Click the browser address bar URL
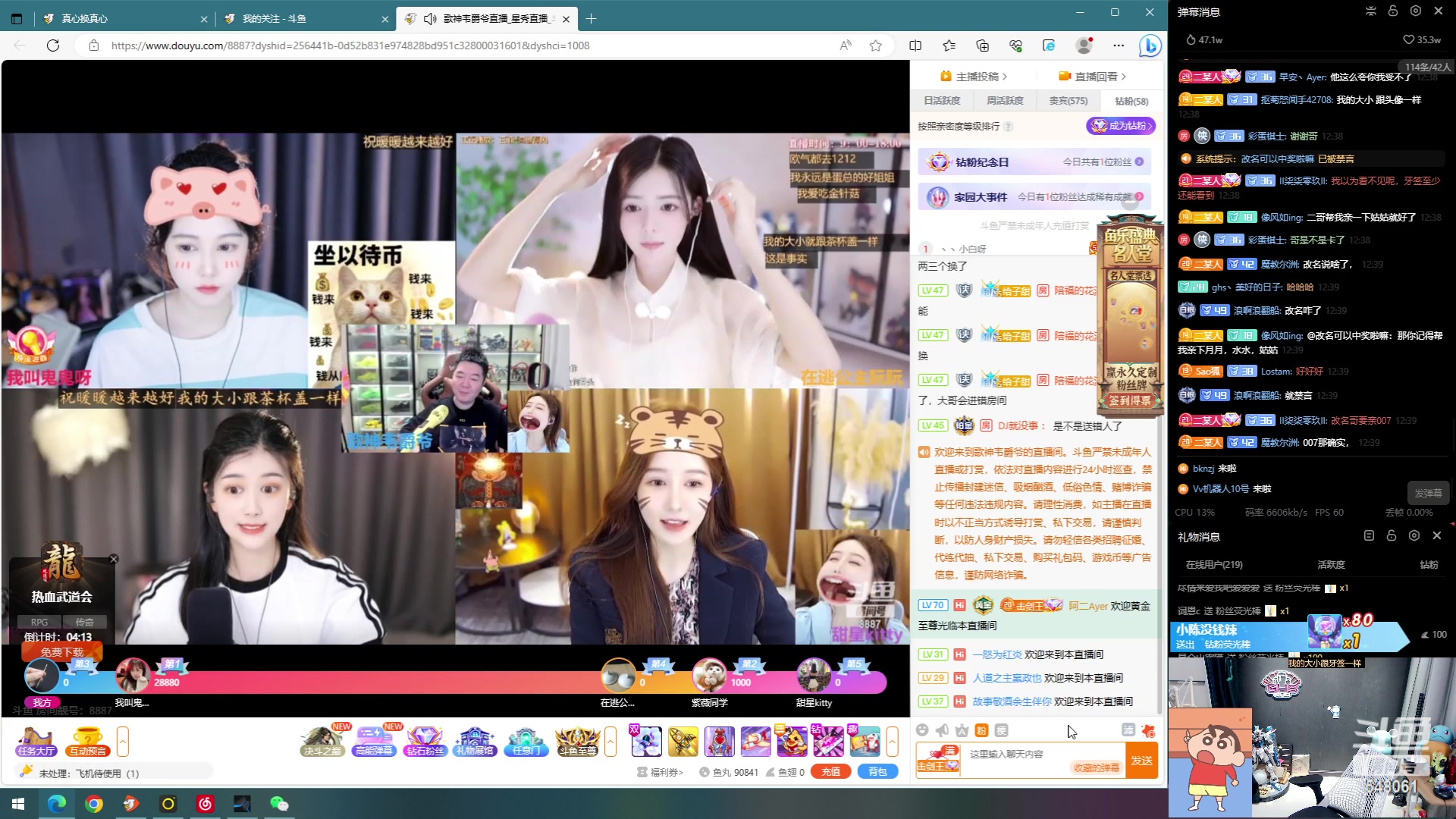The width and height of the screenshot is (1456, 819). click(350, 45)
